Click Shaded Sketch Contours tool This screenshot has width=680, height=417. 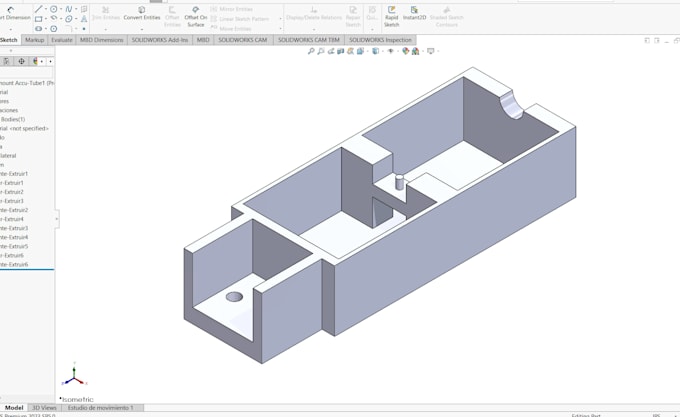click(x=447, y=16)
